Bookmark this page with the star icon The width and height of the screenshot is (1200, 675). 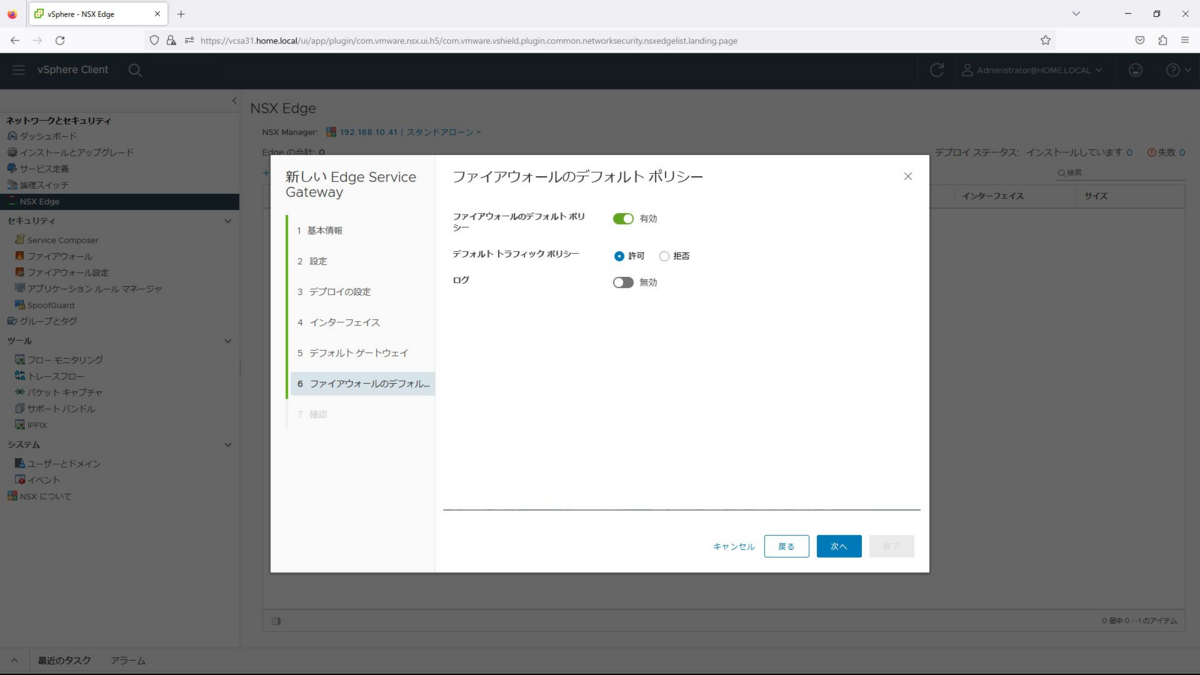pyautogui.click(x=1045, y=41)
